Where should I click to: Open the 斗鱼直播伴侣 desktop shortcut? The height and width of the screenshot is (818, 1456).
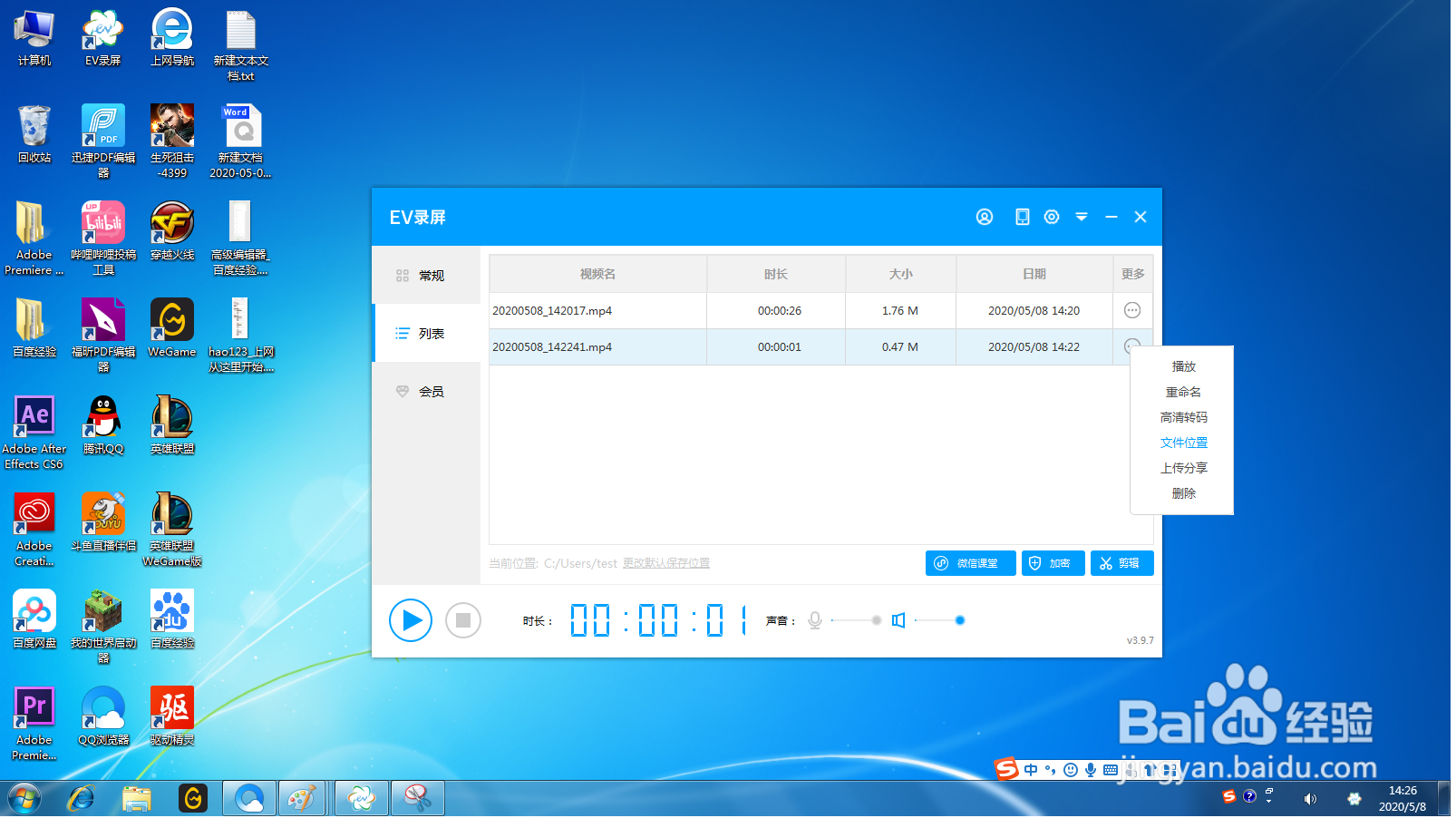[x=103, y=522]
